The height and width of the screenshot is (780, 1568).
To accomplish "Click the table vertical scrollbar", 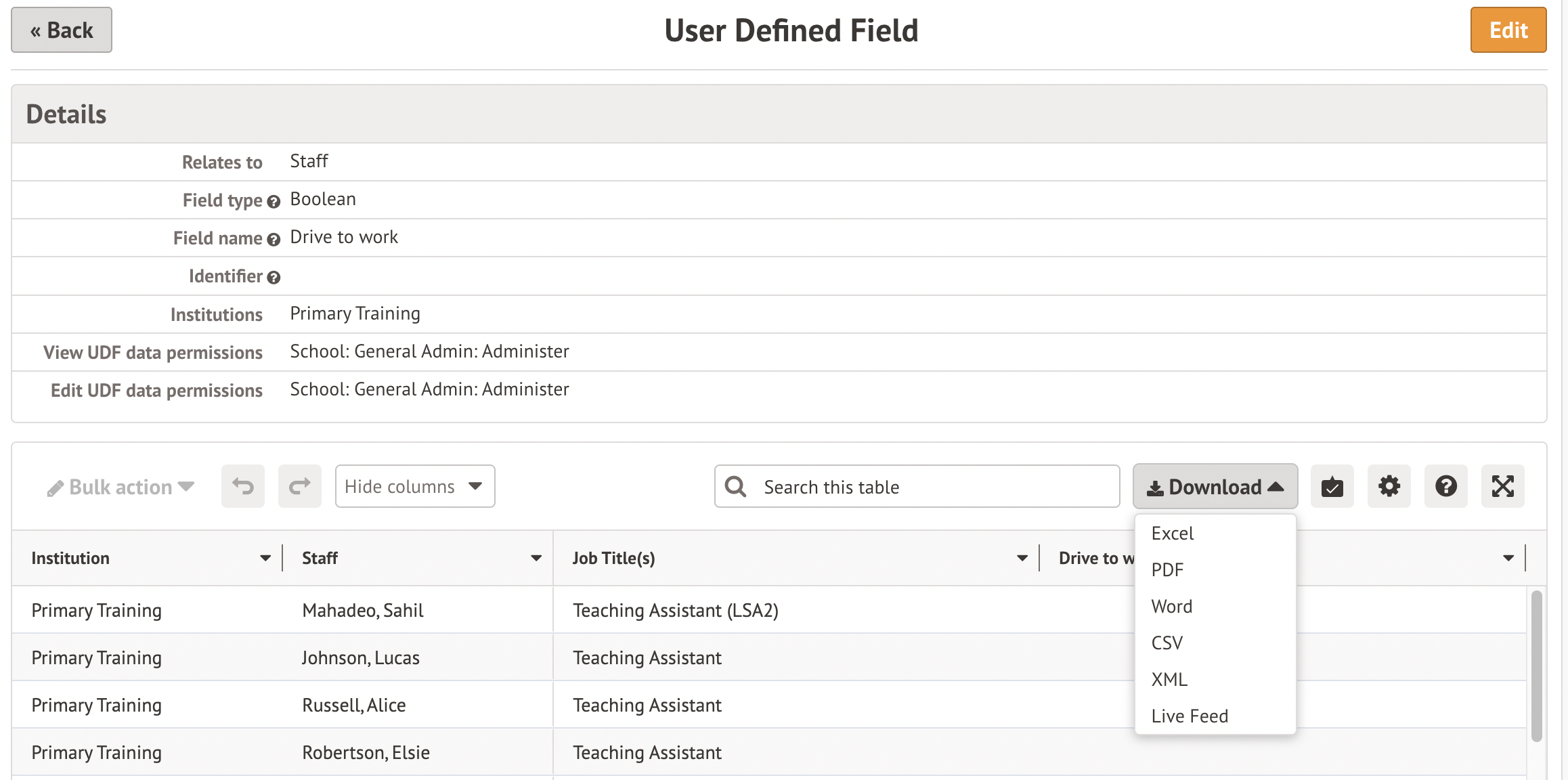I will [x=1536, y=667].
